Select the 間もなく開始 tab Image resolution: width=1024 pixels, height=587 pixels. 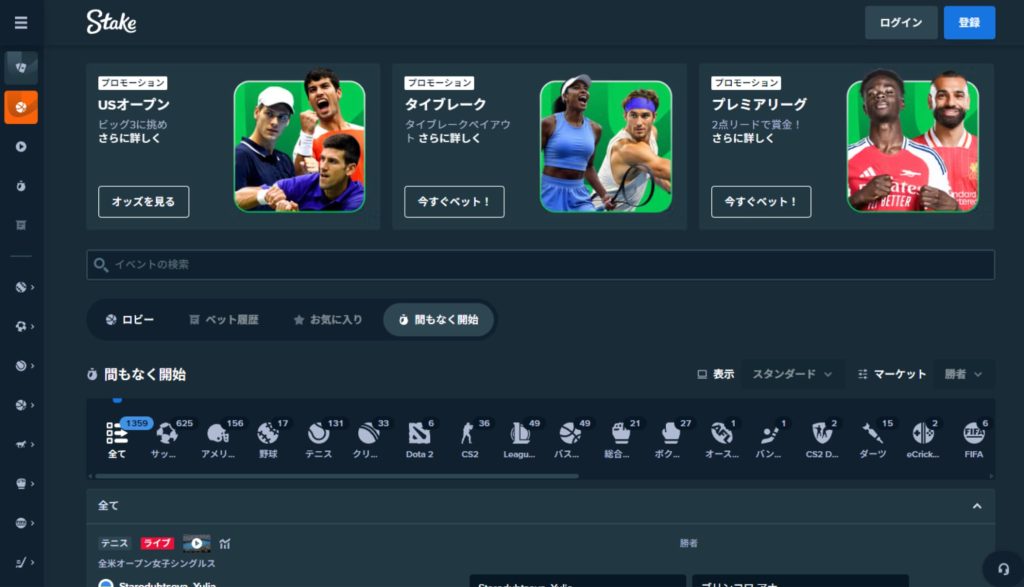[438, 319]
